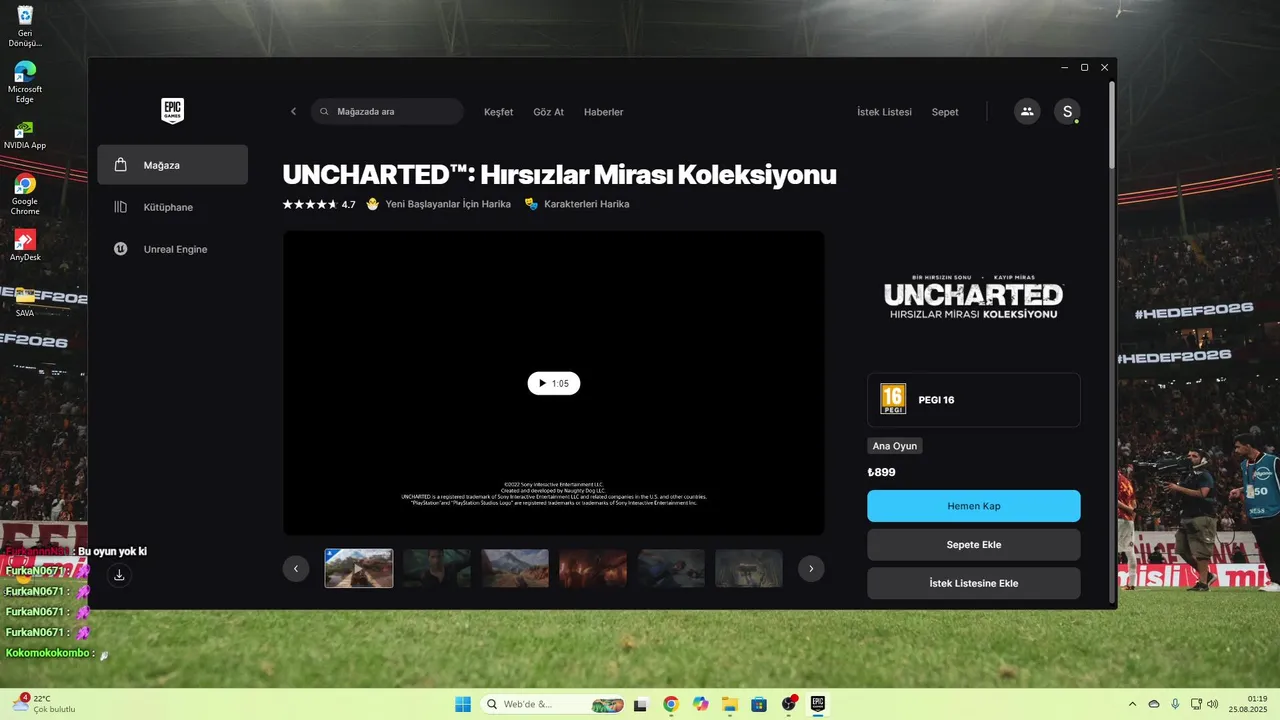Open Task View on taskbar
This screenshot has width=1280, height=720.
pos(641,704)
